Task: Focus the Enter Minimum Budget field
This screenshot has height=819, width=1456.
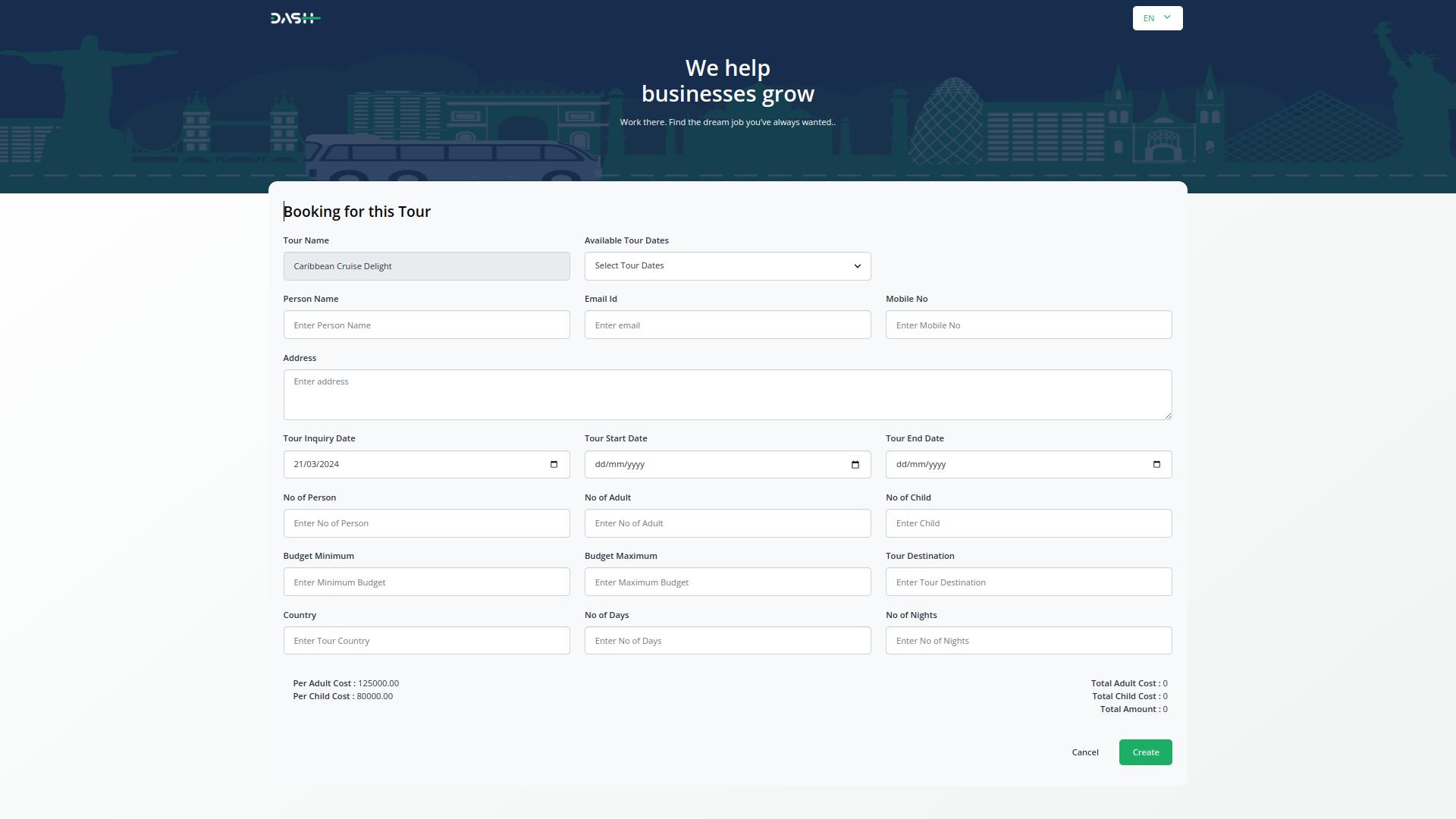Action: pyautogui.click(x=426, y=582)
